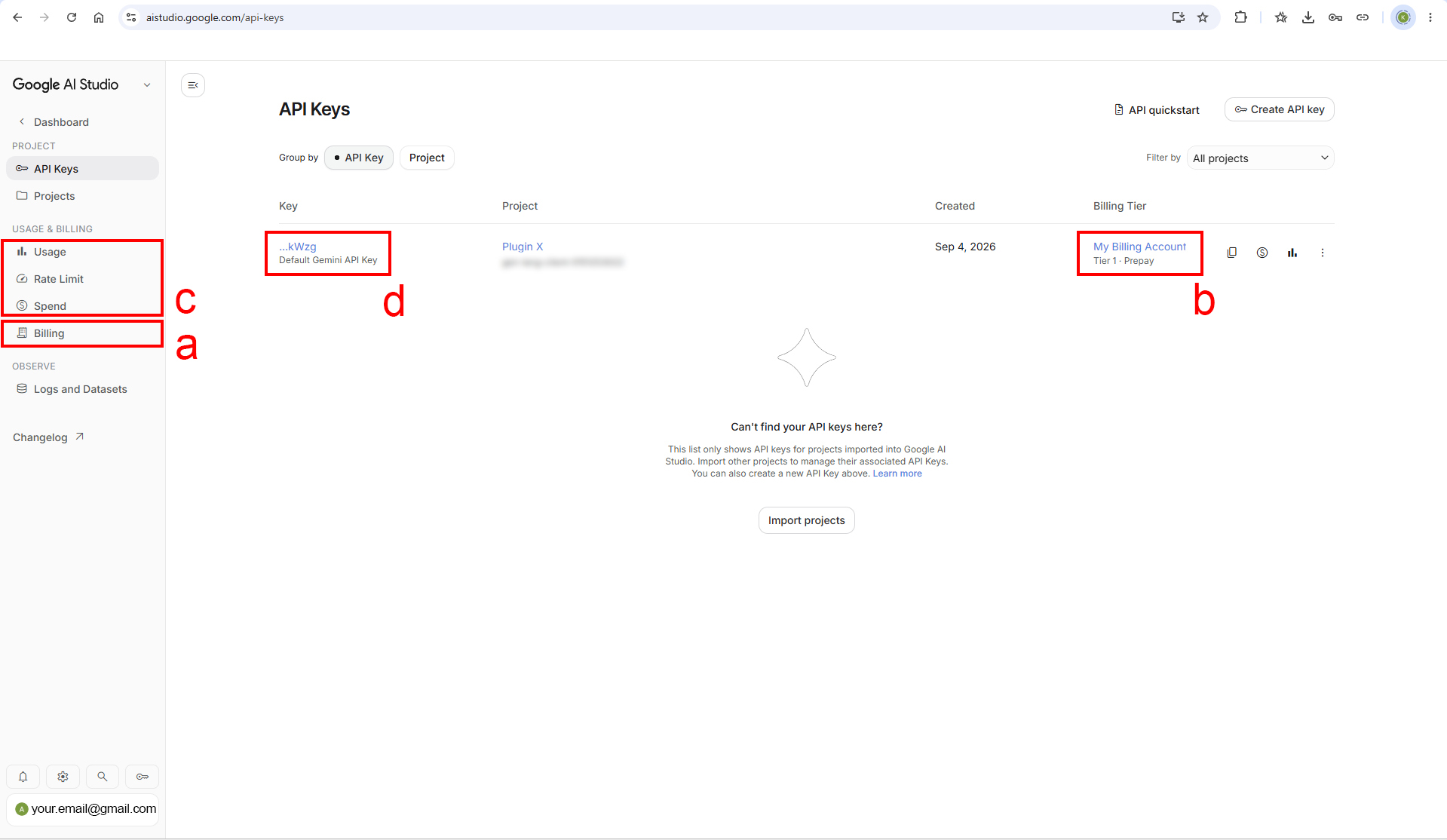Screen dimensions: 1447x840
Task: Copy the ...kWzg API key
Action: point(1231,253)
